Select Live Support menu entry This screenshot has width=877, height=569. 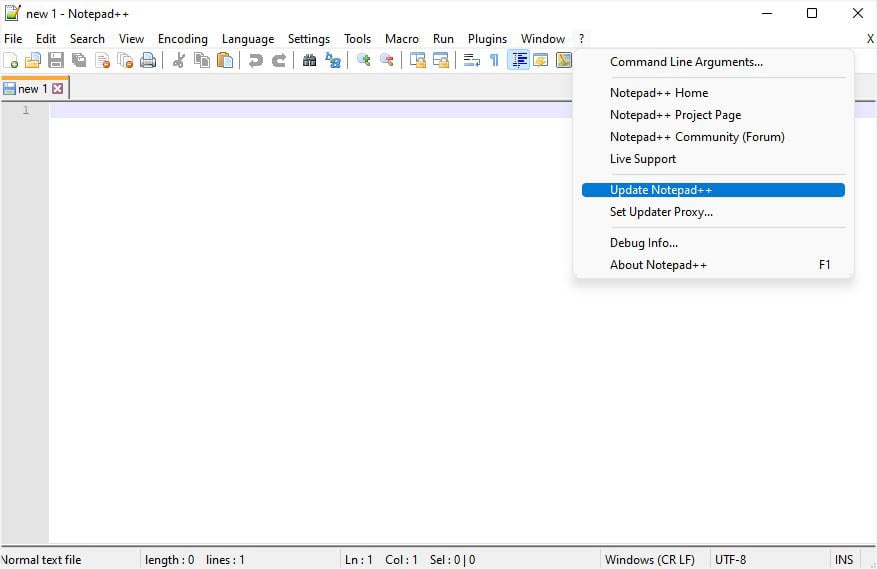click(713, 159)
